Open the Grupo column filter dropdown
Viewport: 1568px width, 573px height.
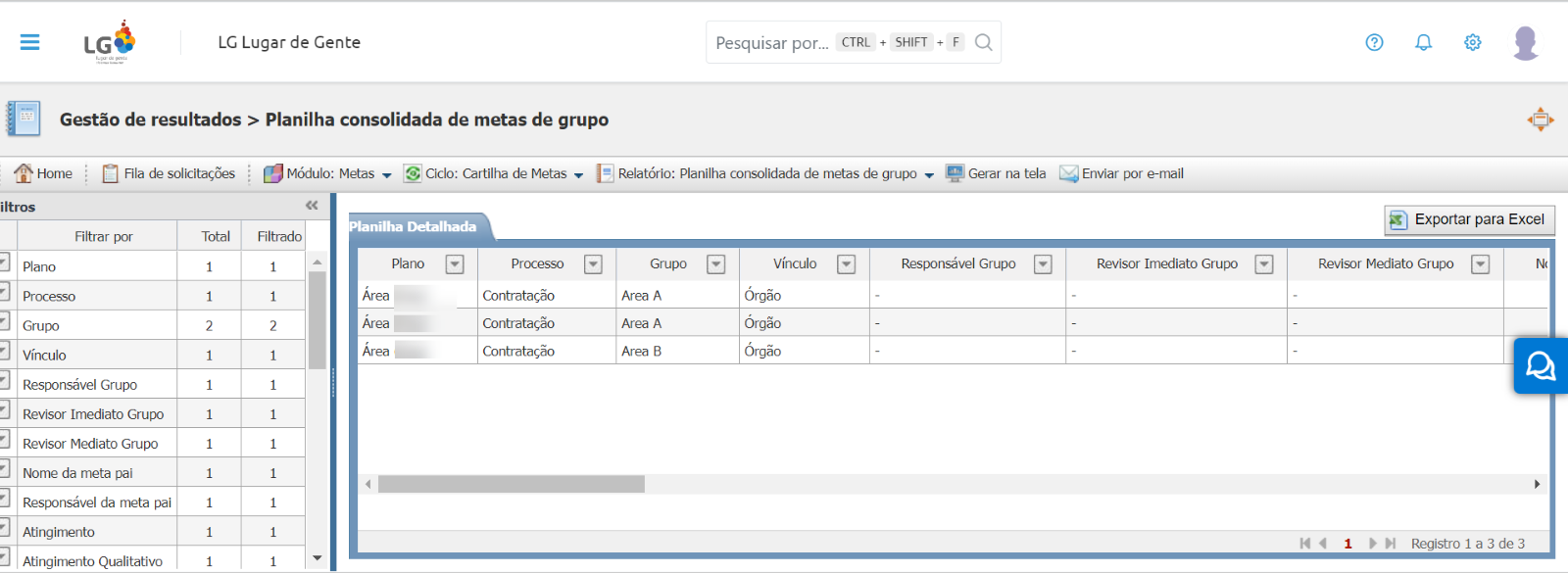click(716, 264)
